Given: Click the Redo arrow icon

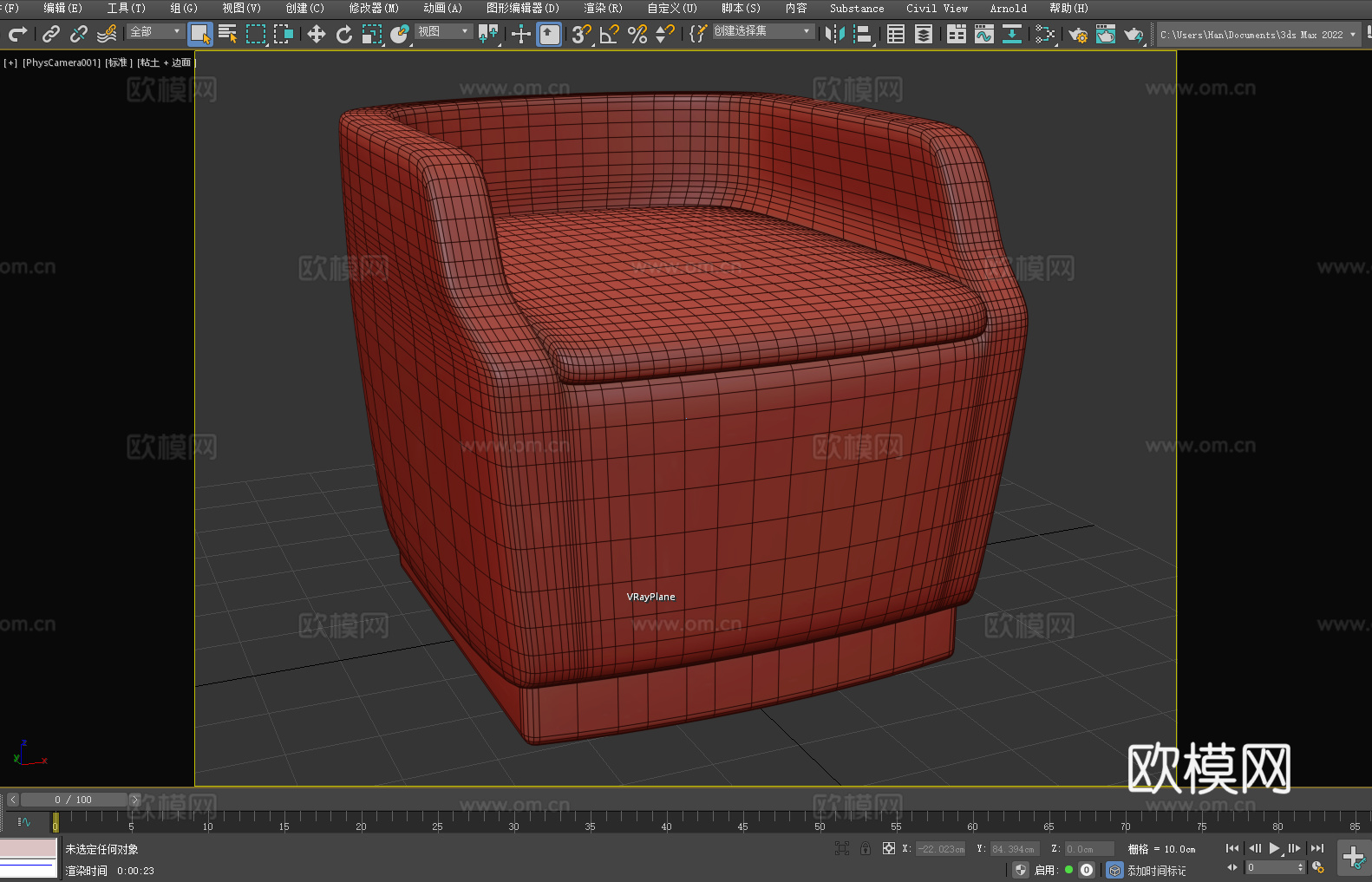Looking at the screenshot, I should [x=17, y=34].
